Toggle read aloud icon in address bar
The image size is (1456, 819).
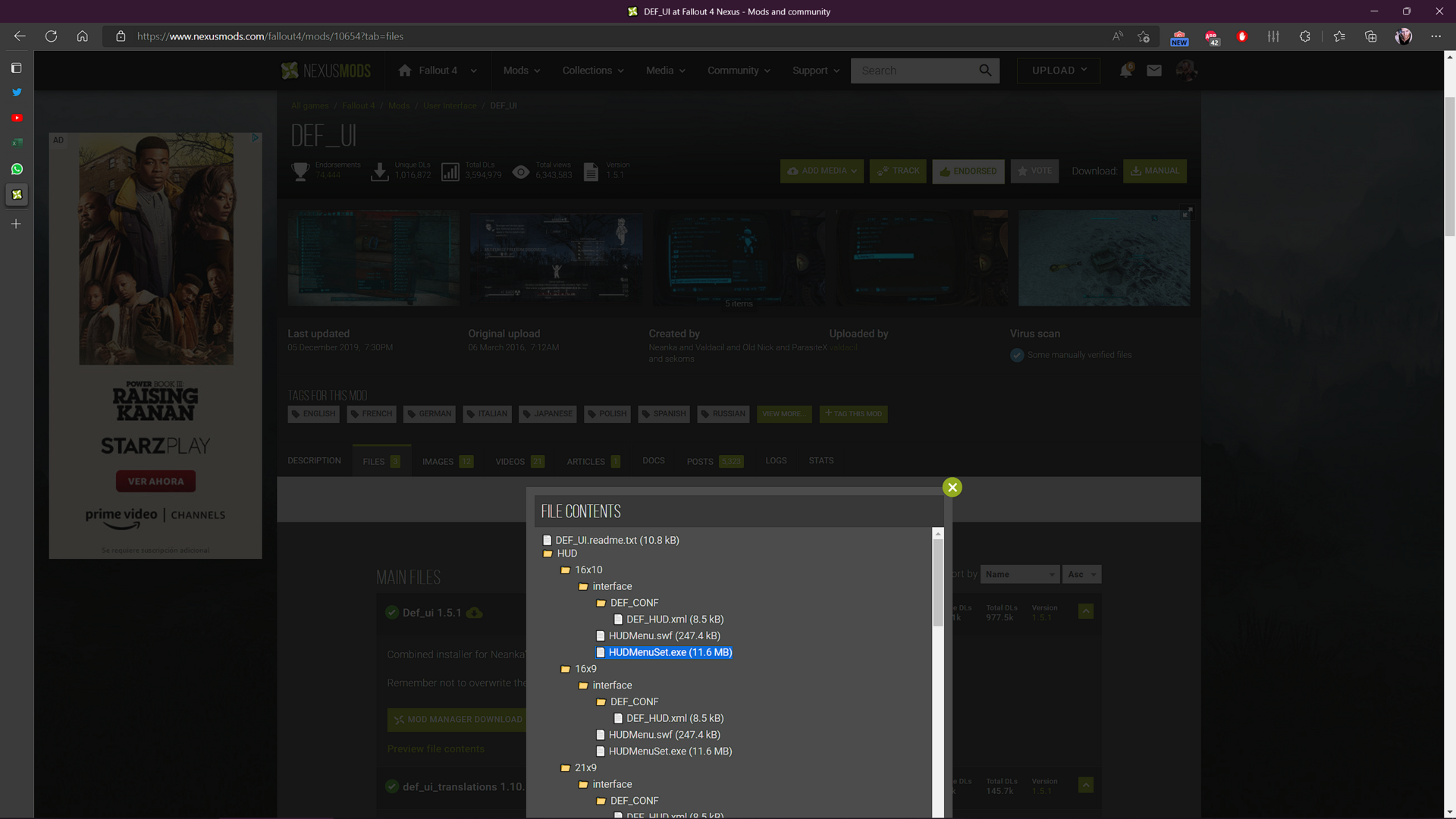(1118, 36)
